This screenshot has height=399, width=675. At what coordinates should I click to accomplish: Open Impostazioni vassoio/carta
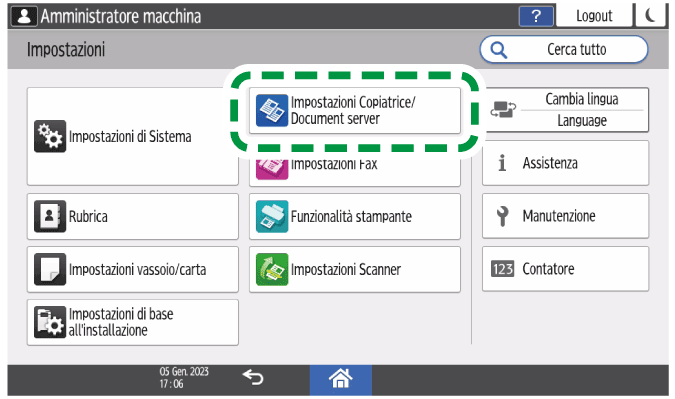pyautogui.click(x=133, y=269)
